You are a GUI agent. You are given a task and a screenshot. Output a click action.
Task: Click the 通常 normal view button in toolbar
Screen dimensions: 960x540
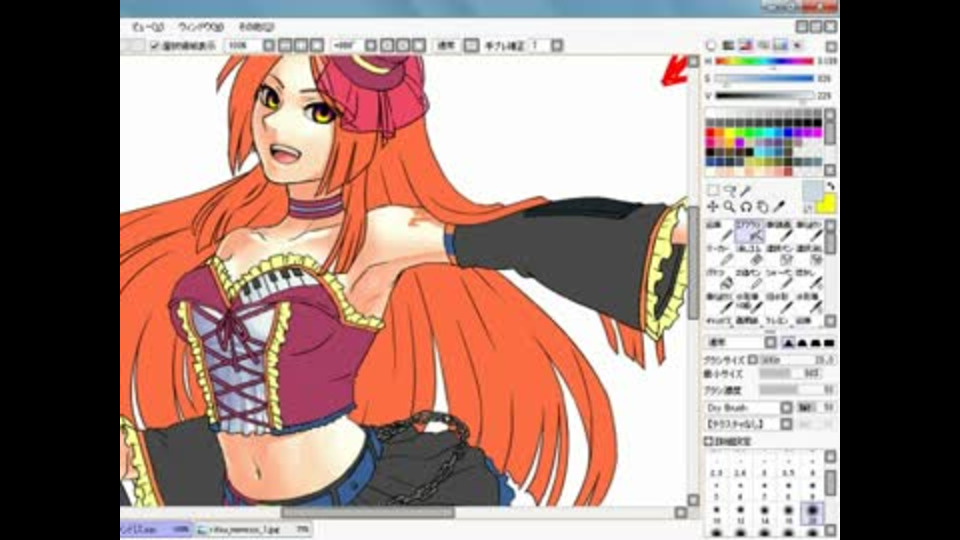[x=446, y=45]
